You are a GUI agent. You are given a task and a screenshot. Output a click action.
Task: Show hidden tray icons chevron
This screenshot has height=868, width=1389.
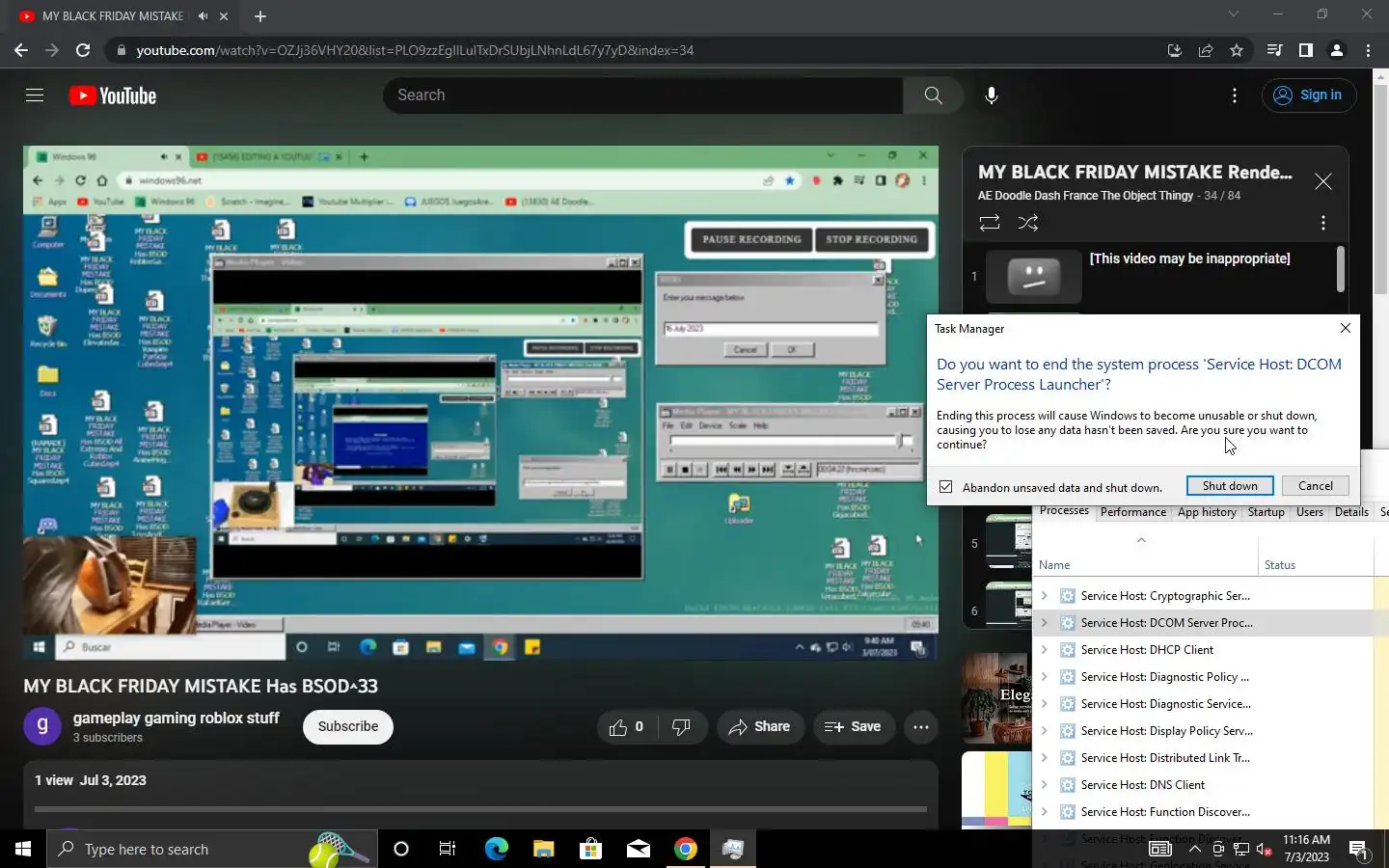pos(1194,850)
